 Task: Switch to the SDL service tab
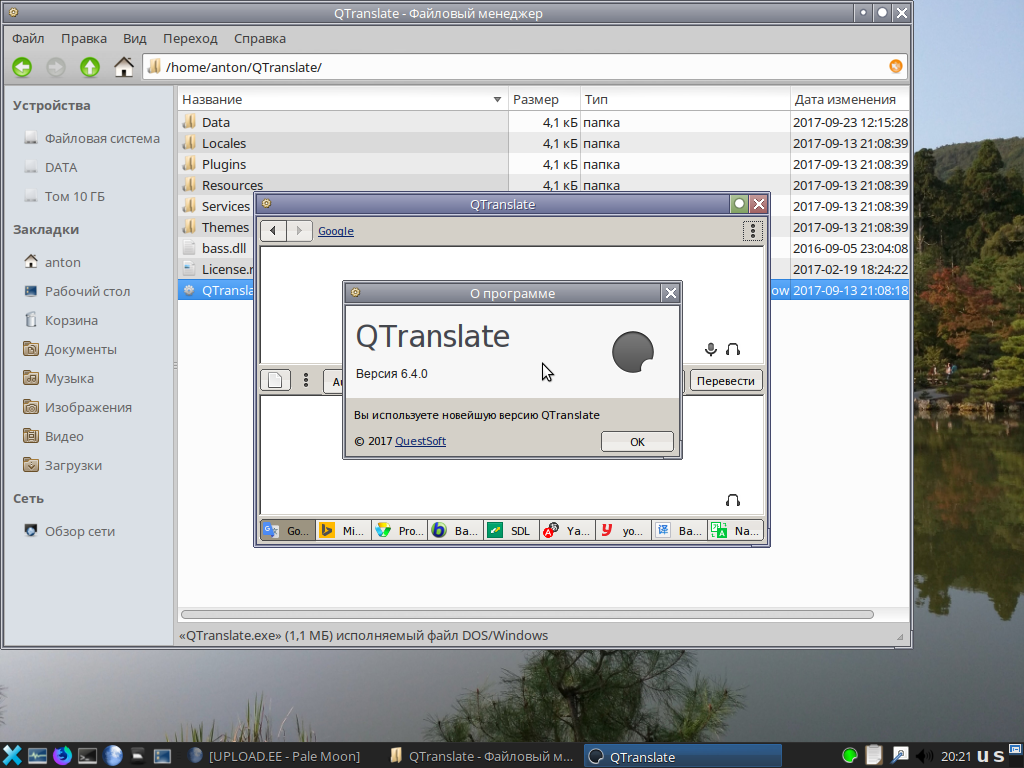(511, 530)
